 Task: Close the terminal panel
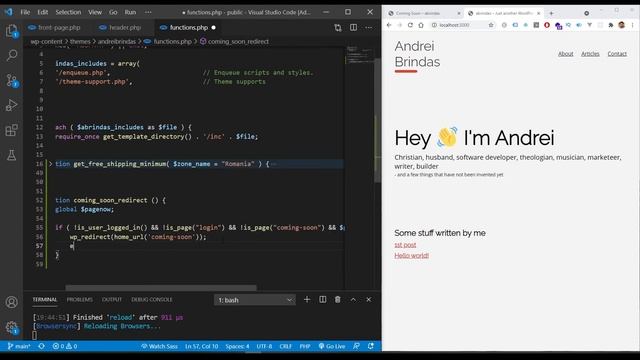pyautogui.click(x=369, y=300)
